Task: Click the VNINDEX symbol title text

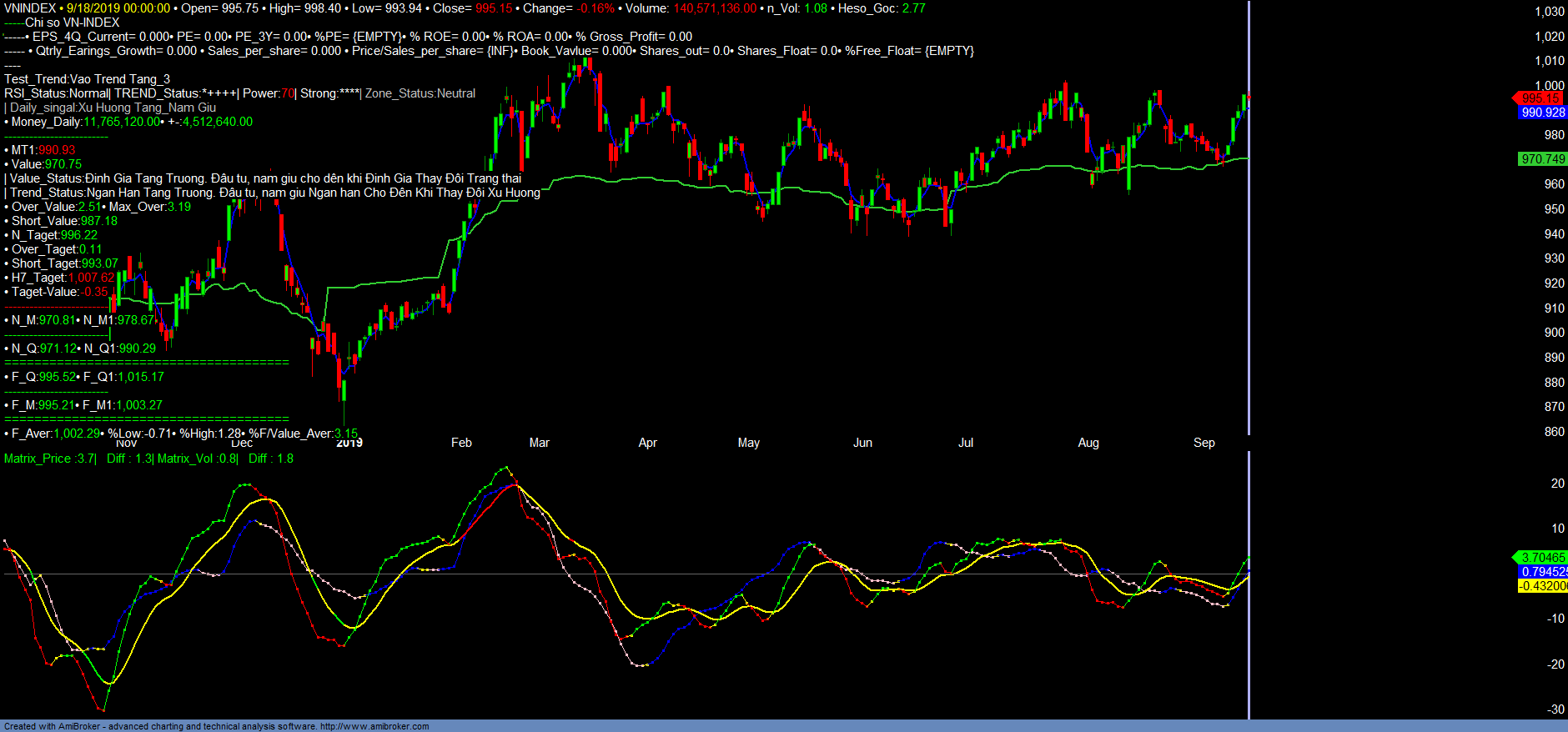Action: tap(30, 8)
